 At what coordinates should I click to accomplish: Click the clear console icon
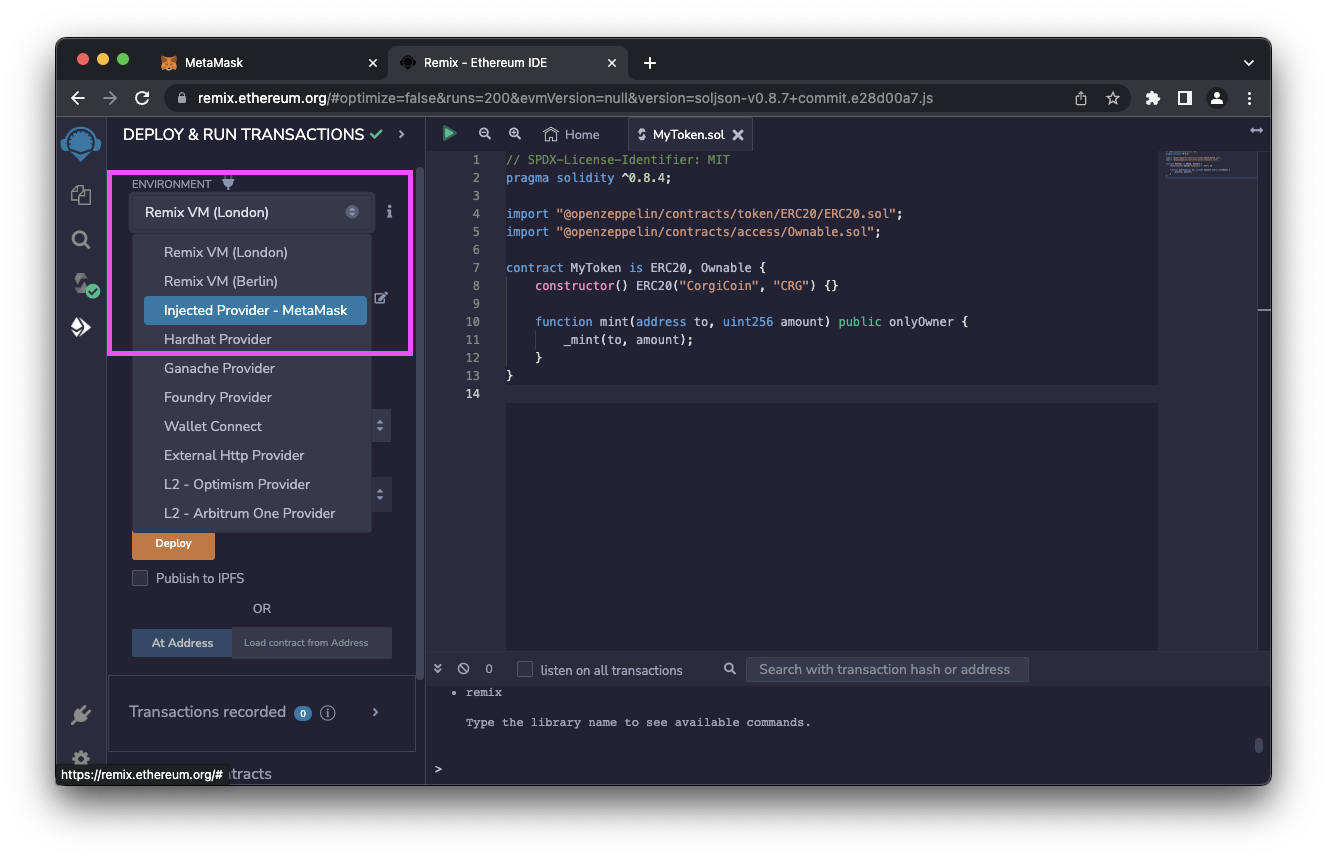[x=463, y=669]
